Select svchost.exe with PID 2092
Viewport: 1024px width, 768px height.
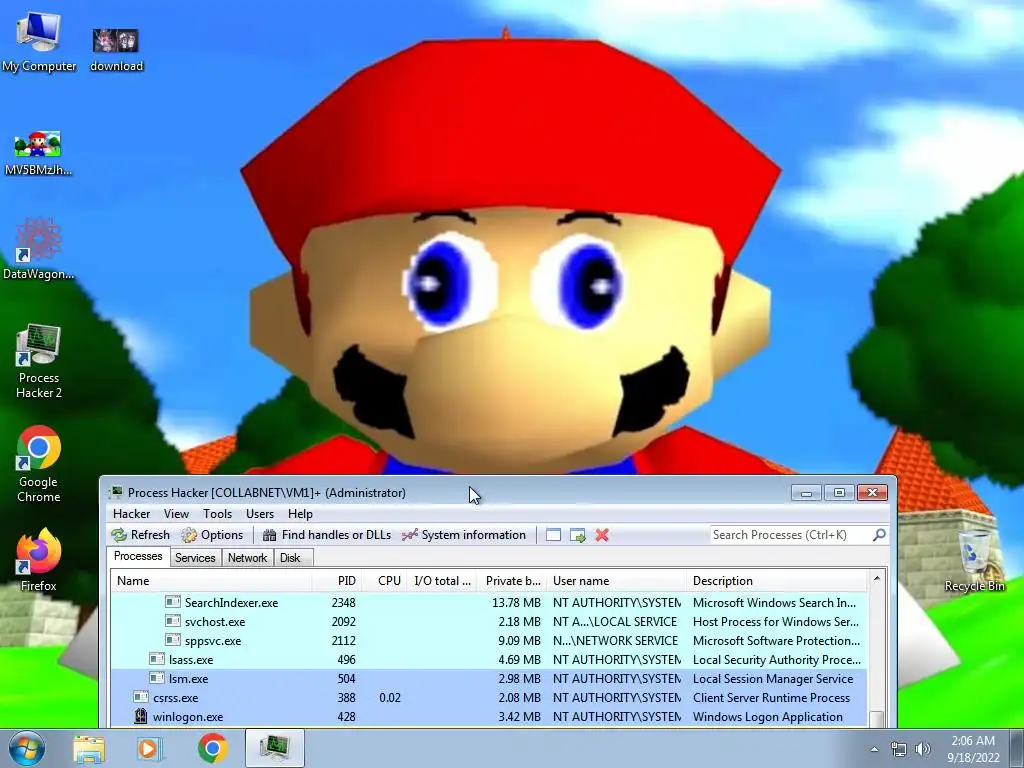click(x=489, y=622)
